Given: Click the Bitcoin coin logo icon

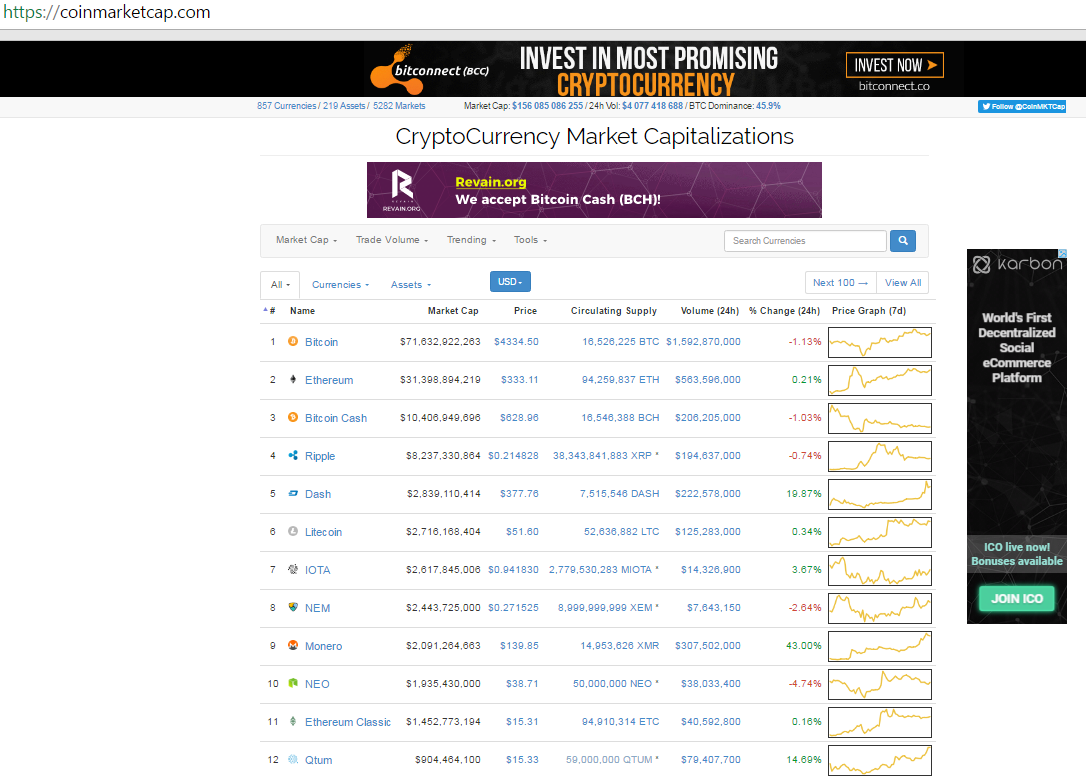Looking at the screenshot, I should click(293, 342).
